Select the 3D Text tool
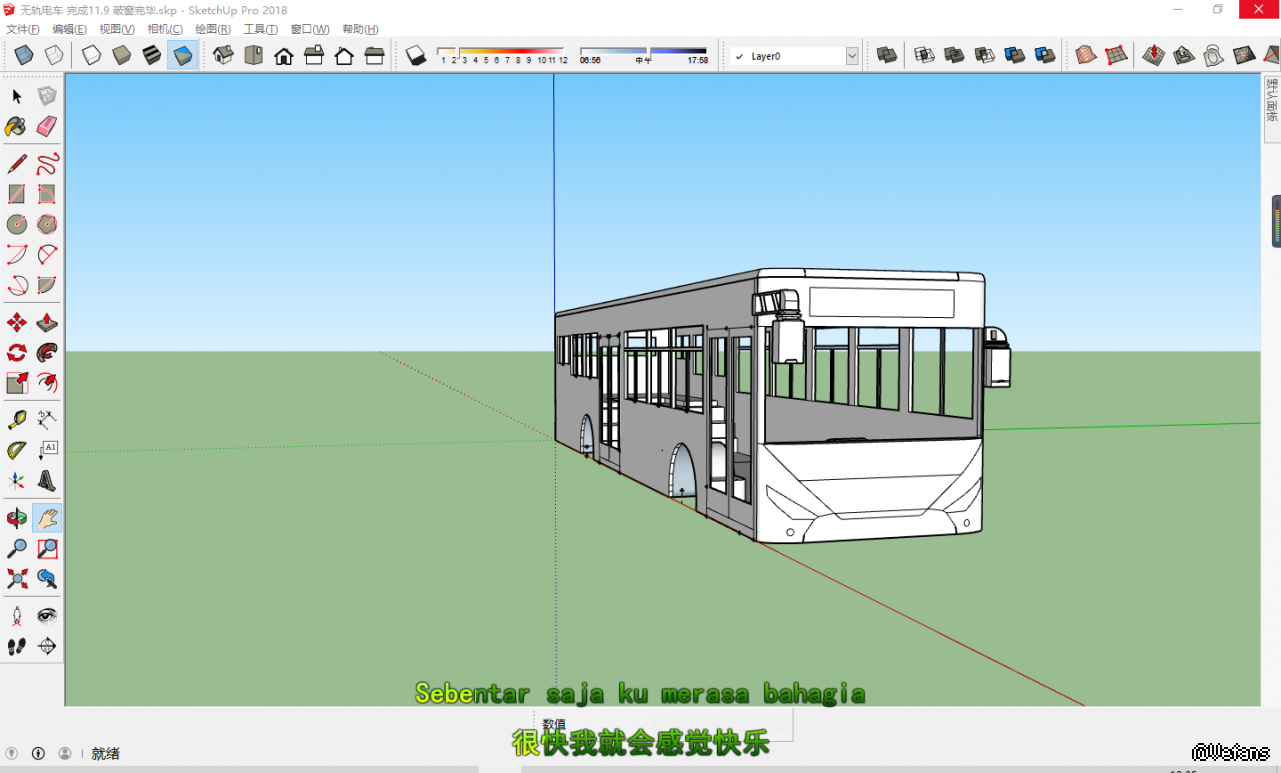 pos(47,481)
